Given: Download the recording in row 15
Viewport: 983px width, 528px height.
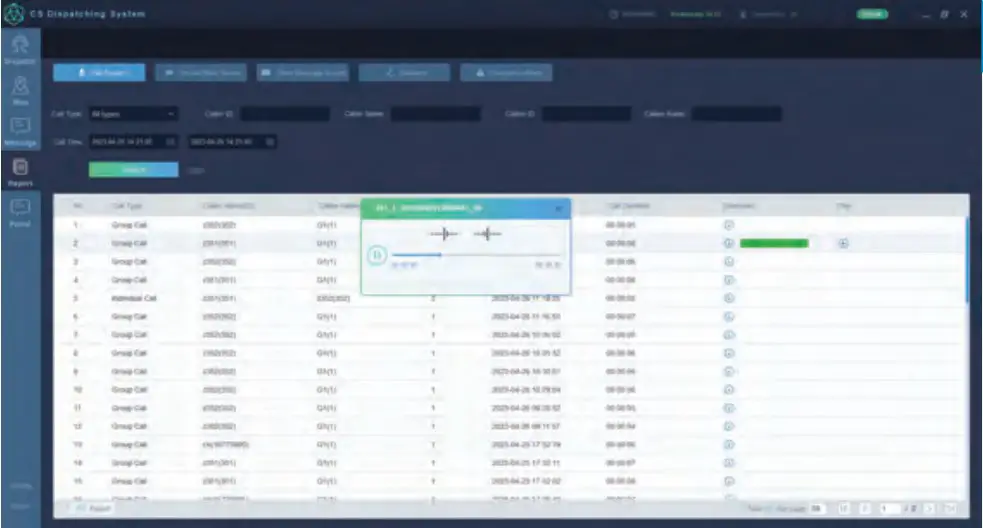Looking at the screenshot, I should 728,481.
